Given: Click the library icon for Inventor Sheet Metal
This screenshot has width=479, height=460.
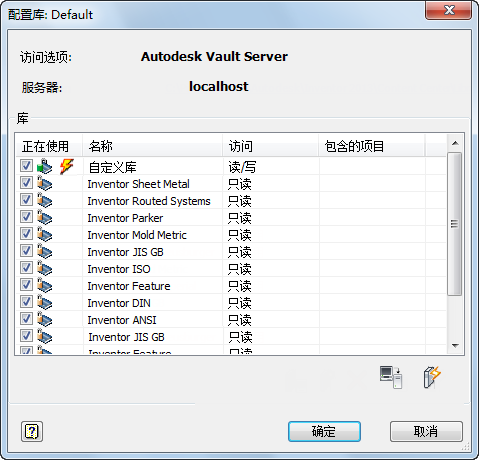Looking at the screenshot, I should tap(45, 183).
